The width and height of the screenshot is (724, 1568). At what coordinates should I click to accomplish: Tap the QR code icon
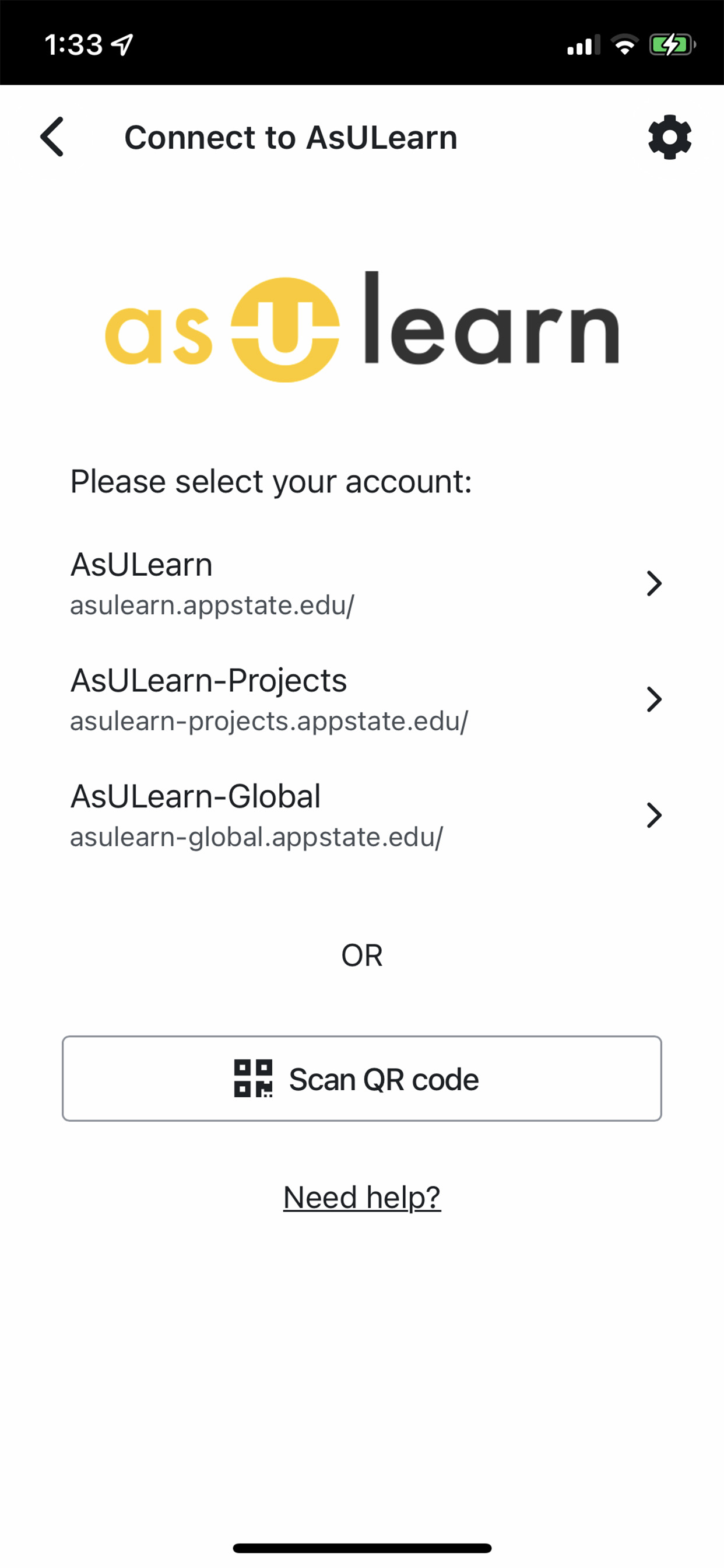[253, 1079]
